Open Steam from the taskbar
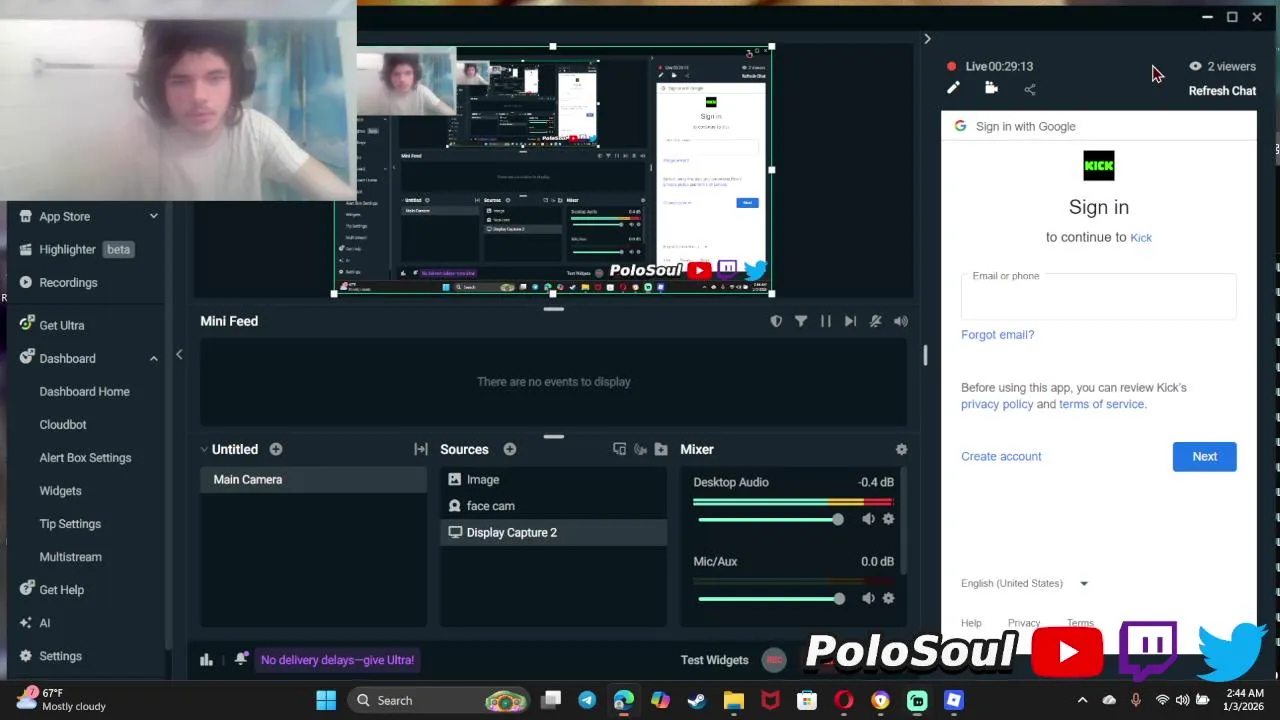1280x720 pixels. (697, 700)
